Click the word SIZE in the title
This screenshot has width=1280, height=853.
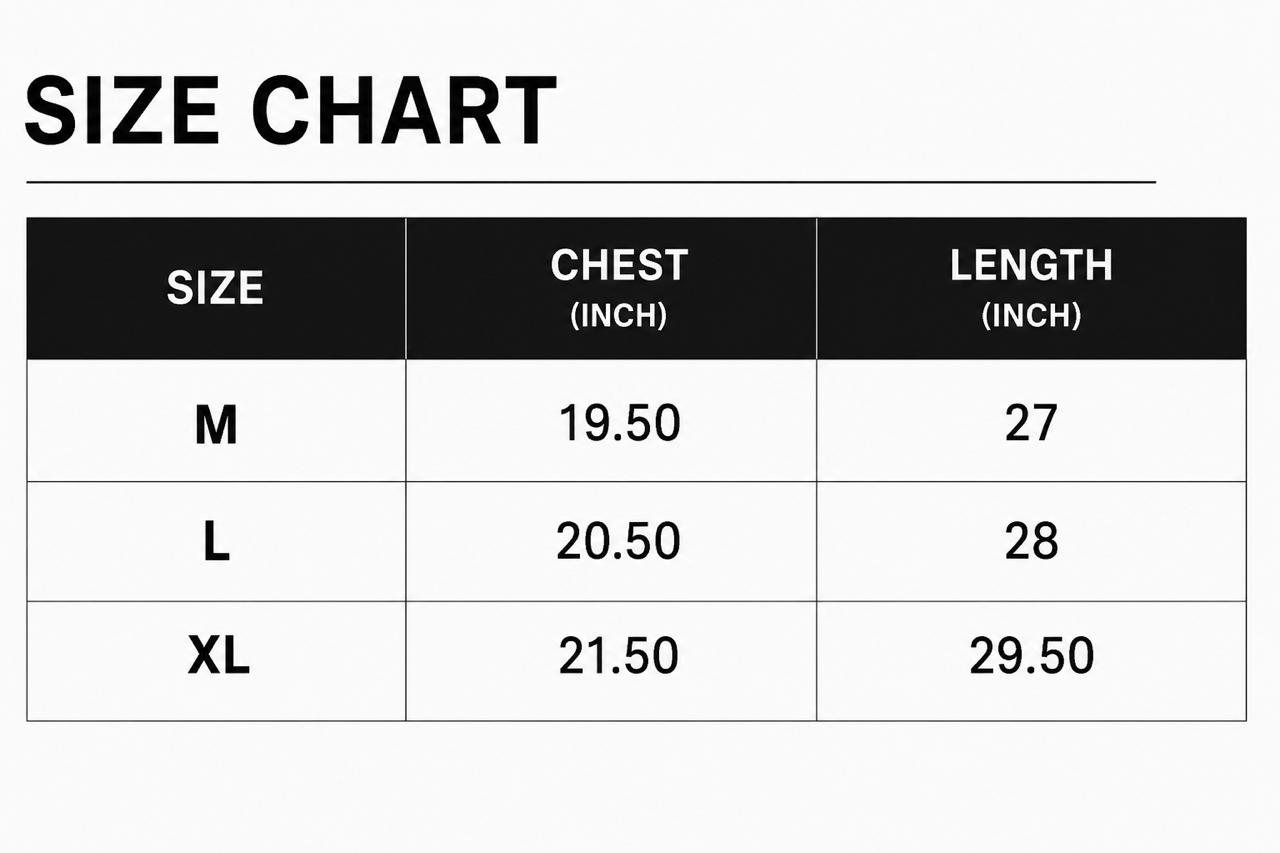click(x=122, y=110)
